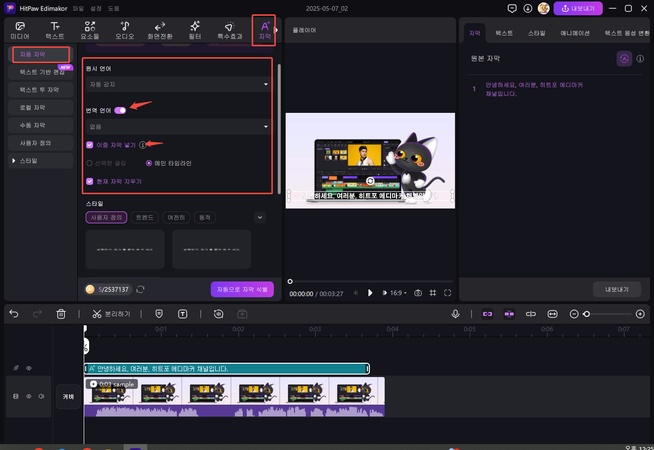Open the feedback message icon in title bar
Viewport: 654px width, 450px height.
point(512,8)
